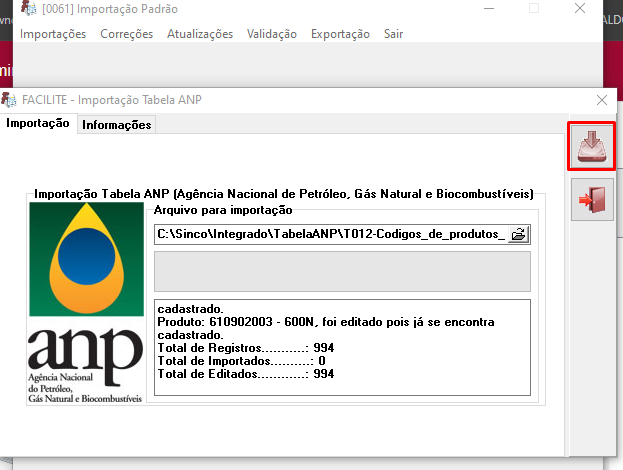
Task: Click the import (download arrow) button
Action: (592, 147)
